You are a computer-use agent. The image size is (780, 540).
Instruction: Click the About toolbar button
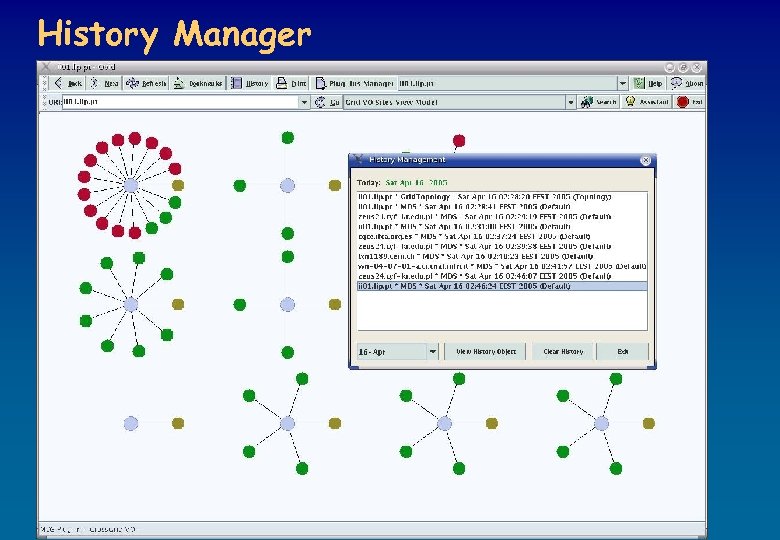[x=686, y=84]
